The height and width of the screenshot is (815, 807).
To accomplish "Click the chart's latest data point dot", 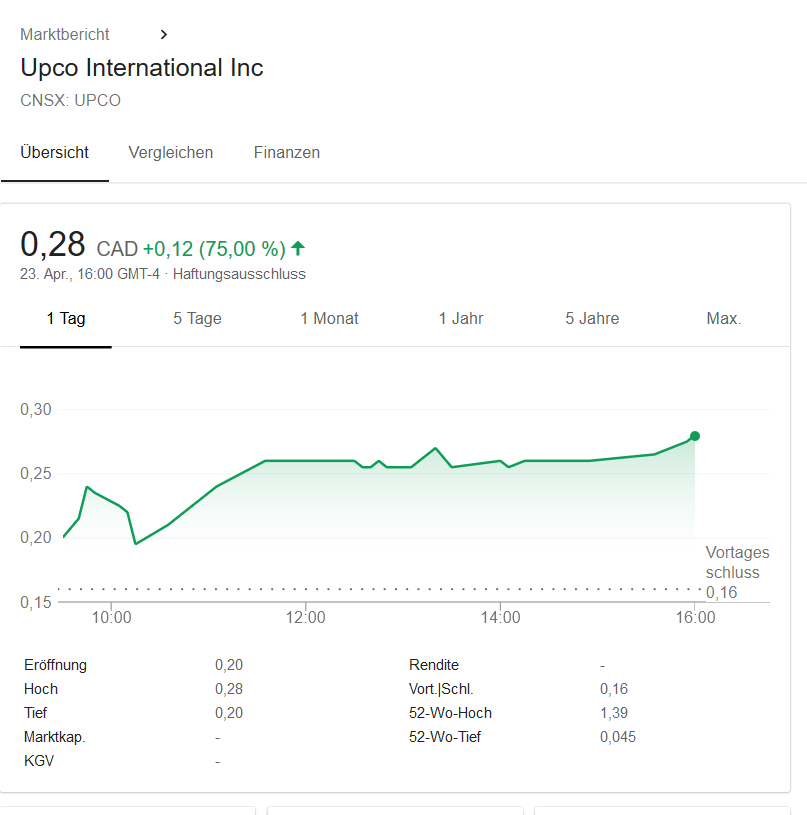I will coord(694,436).
